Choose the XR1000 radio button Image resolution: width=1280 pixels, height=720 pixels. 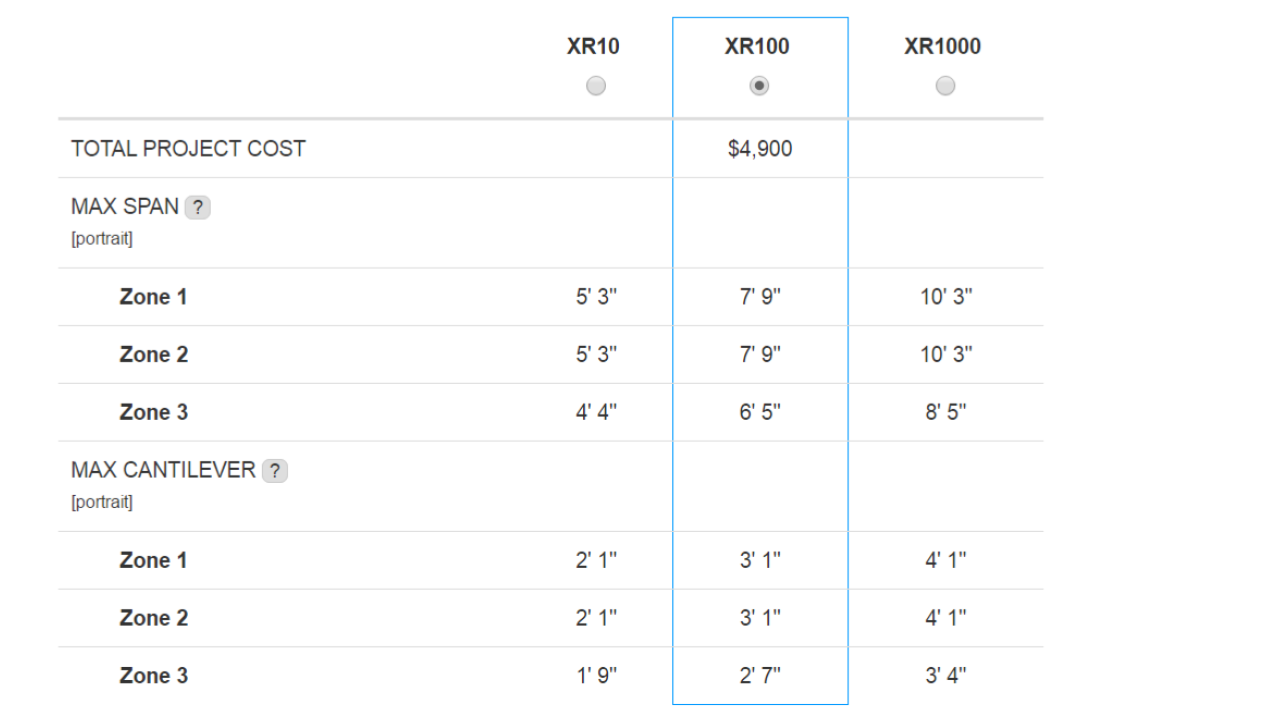[945, 86]
